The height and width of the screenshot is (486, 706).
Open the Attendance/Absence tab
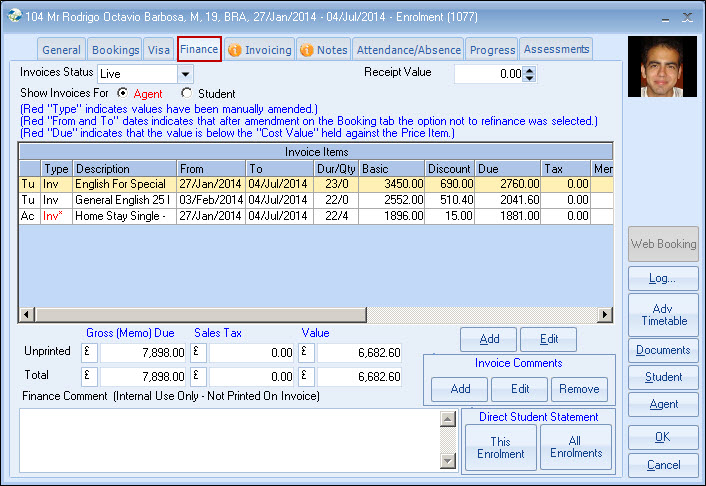click(409, 50)
